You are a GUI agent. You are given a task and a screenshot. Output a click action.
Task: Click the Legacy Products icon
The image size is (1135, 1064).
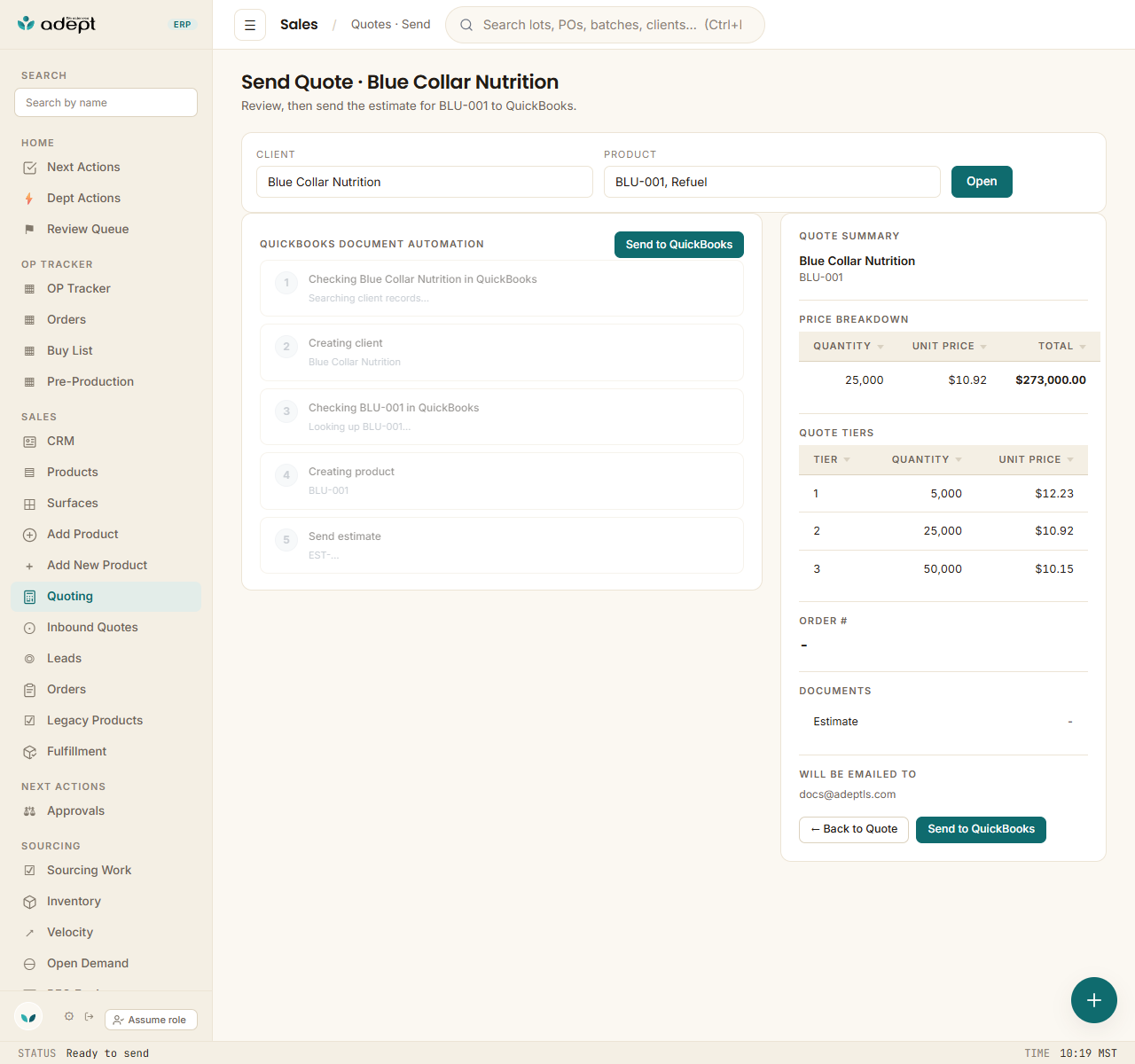coord(29,721)
